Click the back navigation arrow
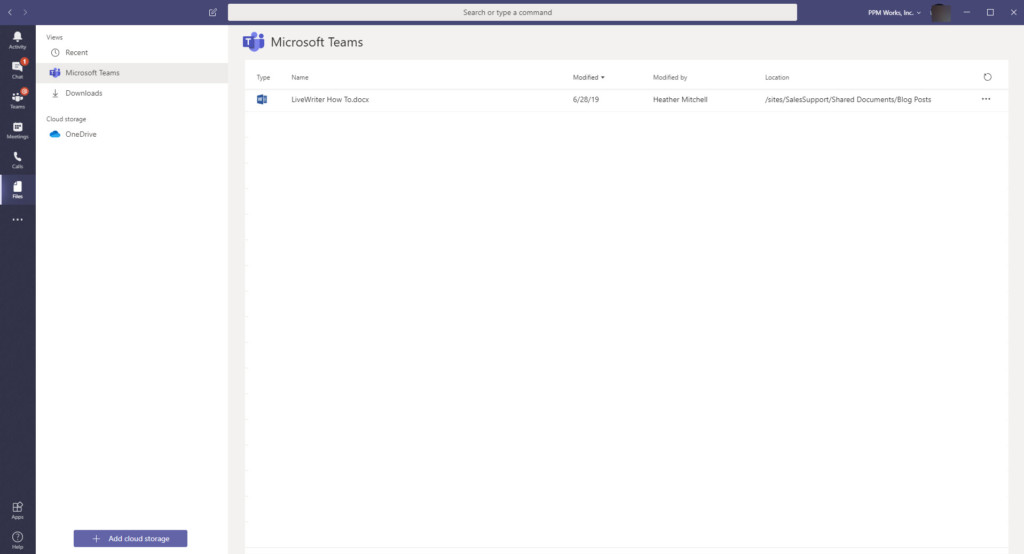 pos(10,12)
